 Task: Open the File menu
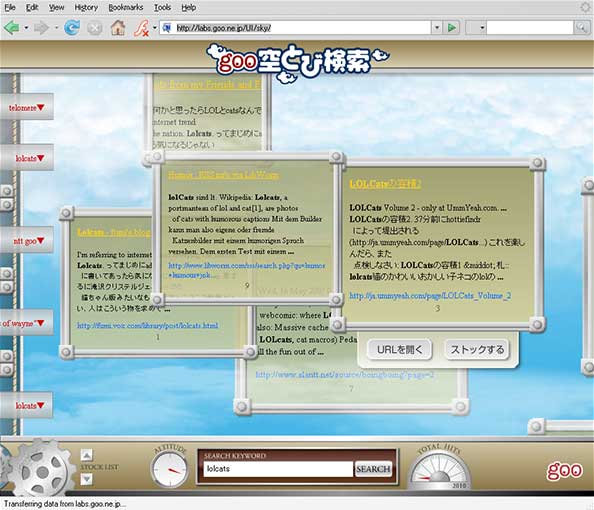pos(10,7)
